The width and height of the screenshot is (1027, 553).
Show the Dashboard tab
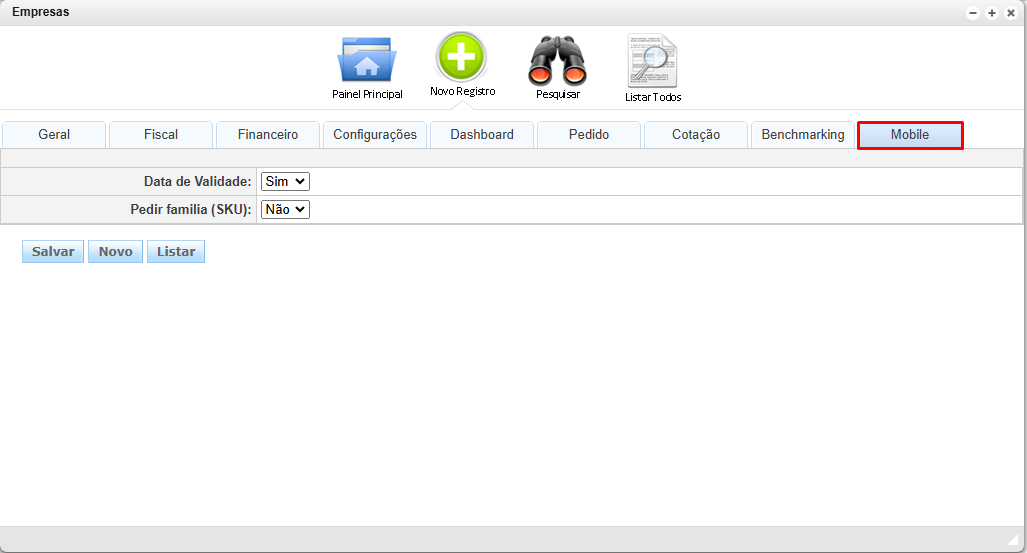(482, 135)
